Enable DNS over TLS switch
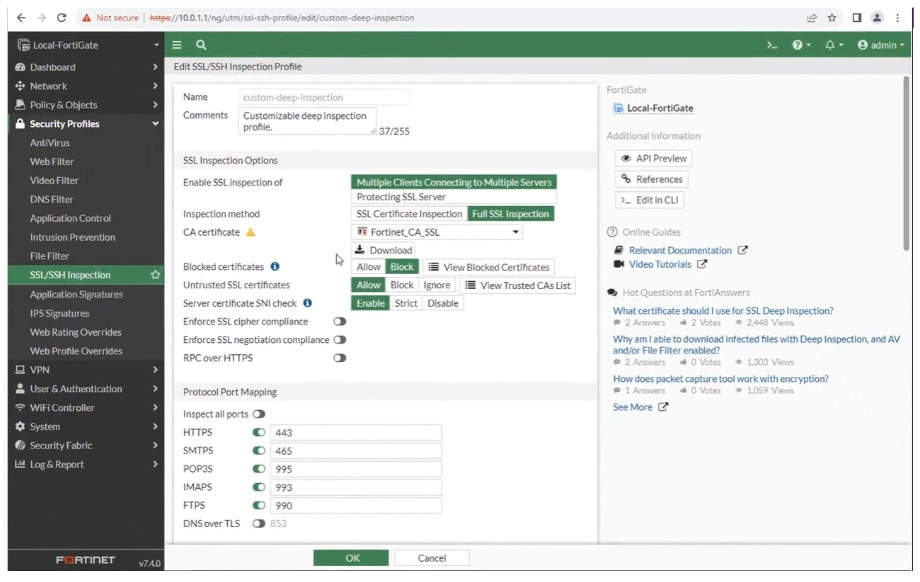 [259, 523]
